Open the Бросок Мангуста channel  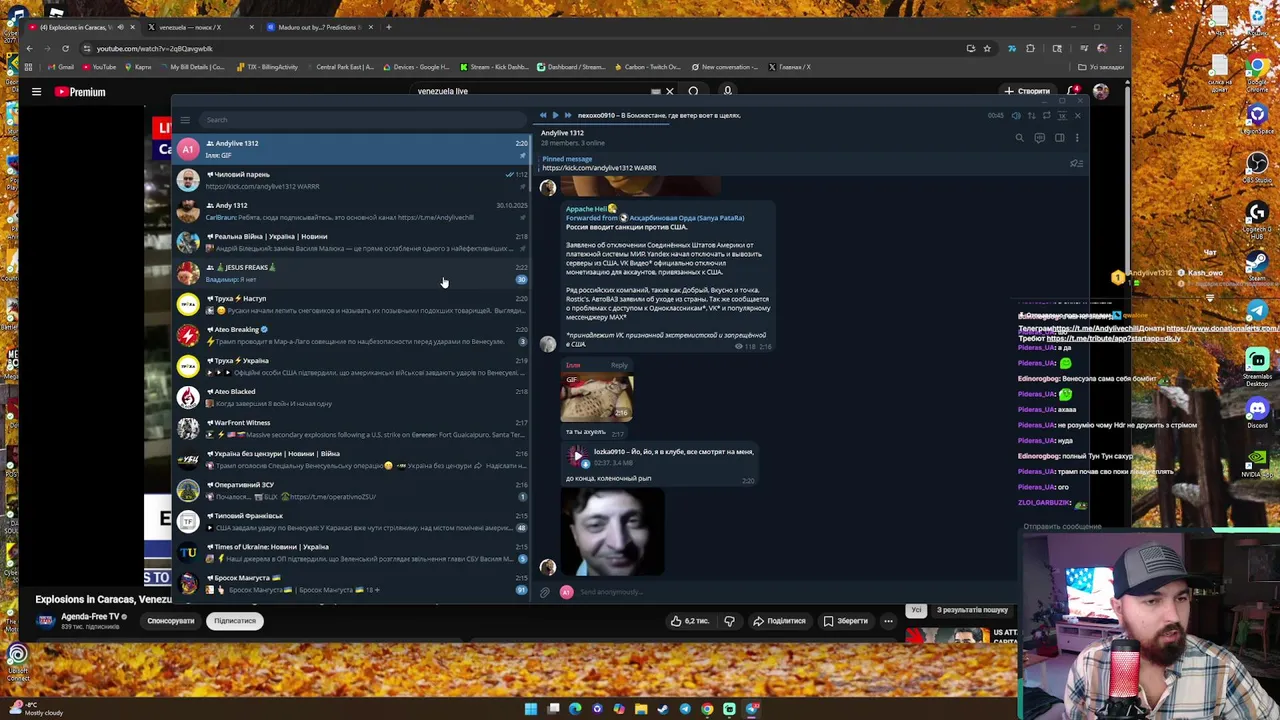tap(351, 583)
